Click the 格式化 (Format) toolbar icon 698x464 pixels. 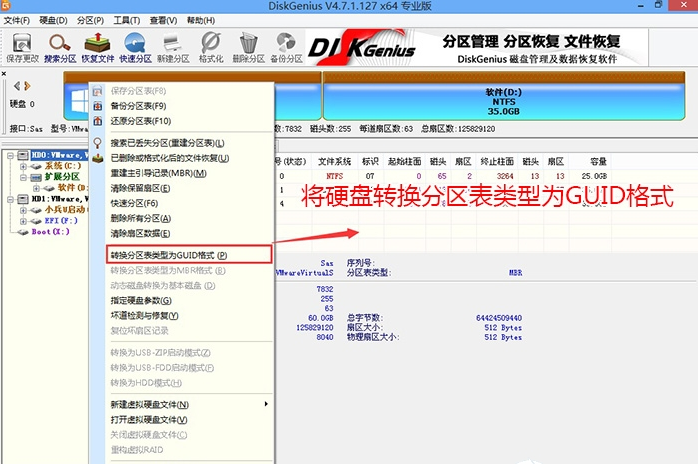tap(211, 46)
